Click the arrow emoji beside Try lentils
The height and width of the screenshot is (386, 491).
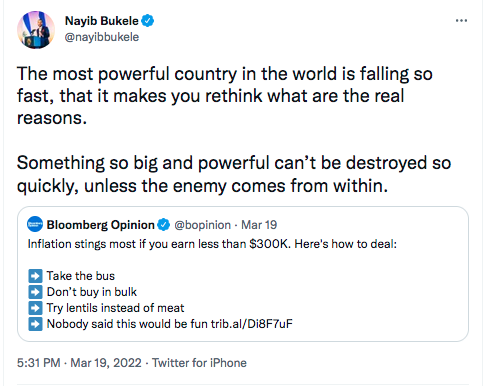[x=35, y=308]
